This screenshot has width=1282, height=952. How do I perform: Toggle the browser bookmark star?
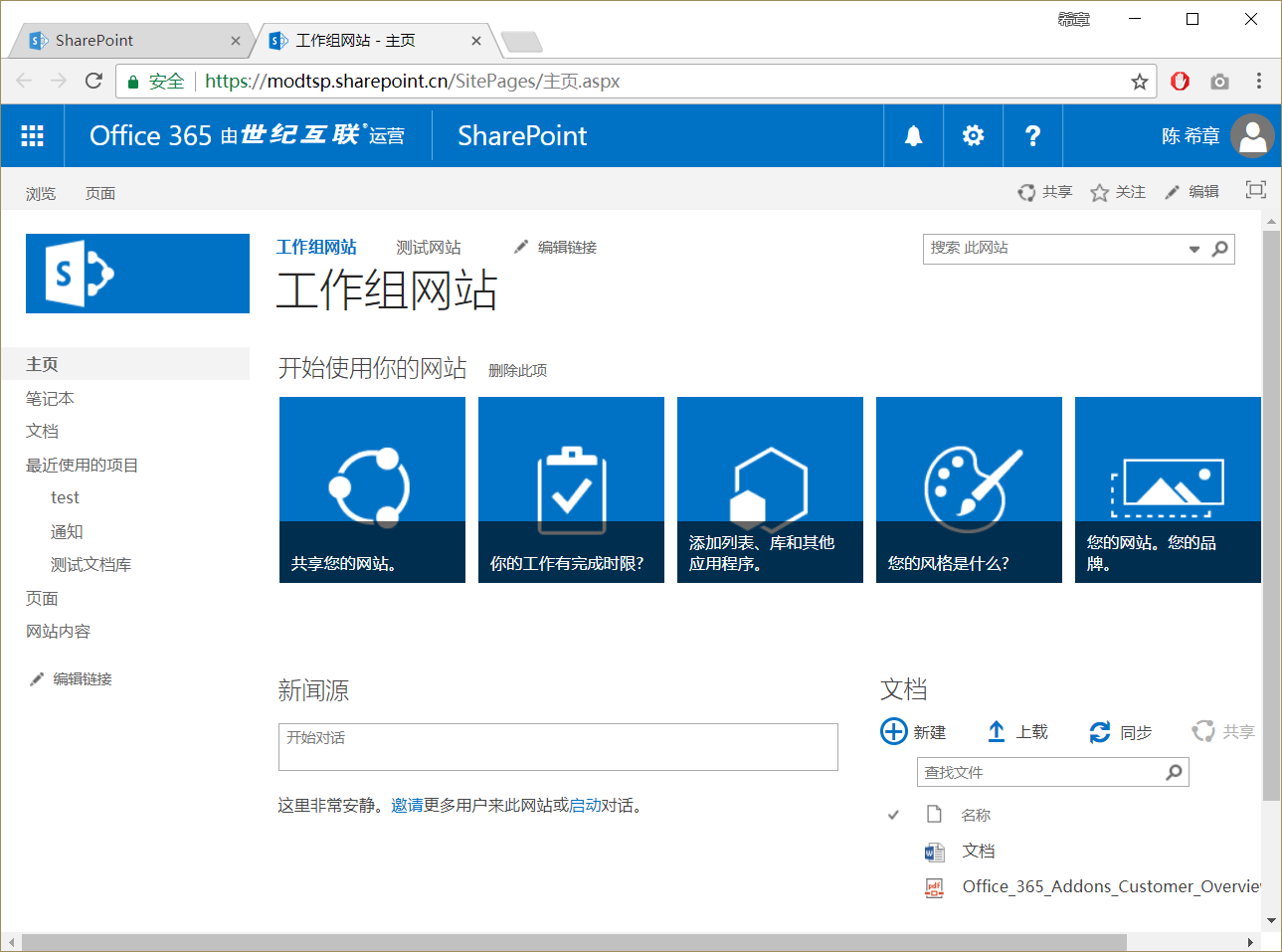point(1139,81)
